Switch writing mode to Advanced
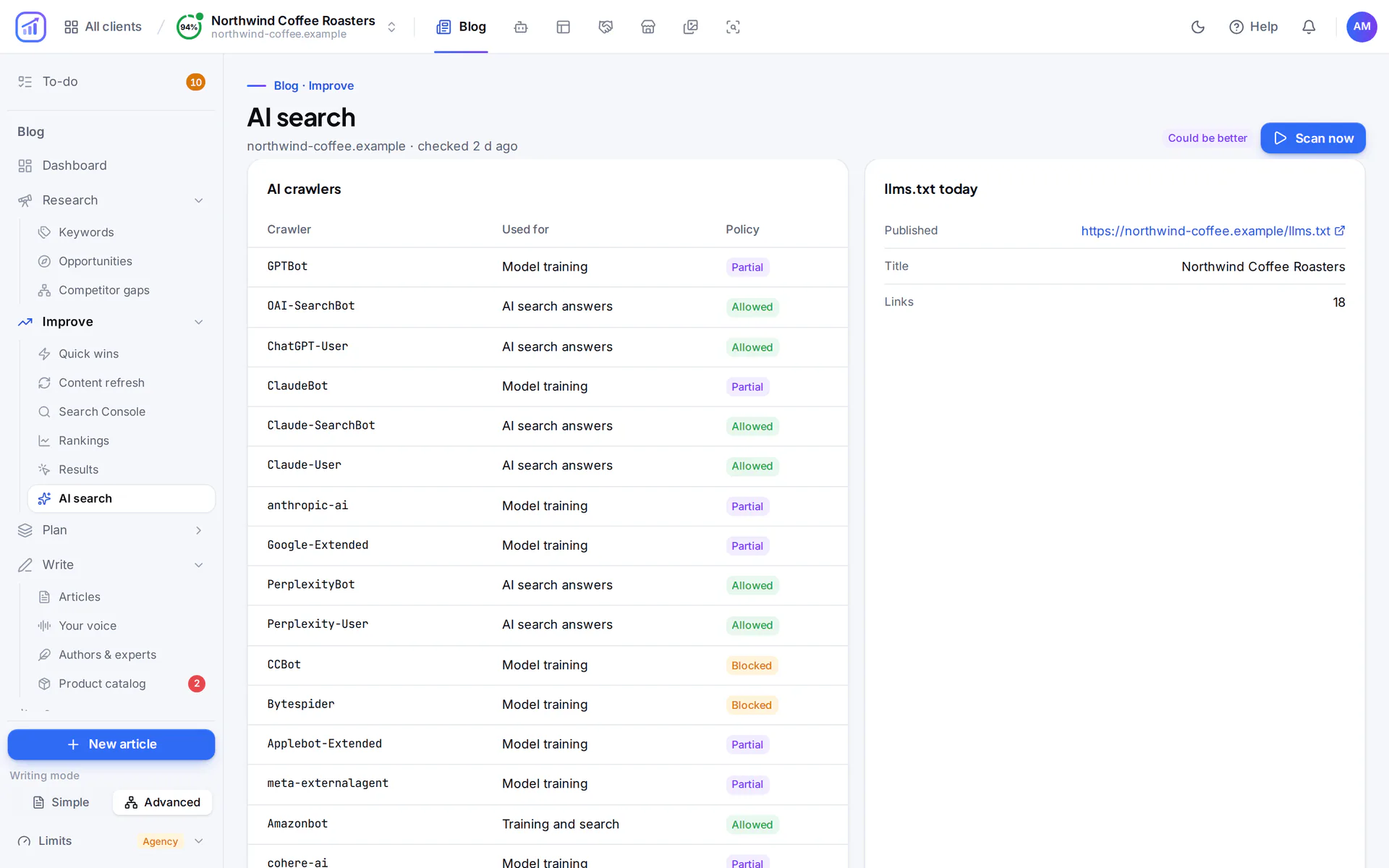1389x868 pixels. pos(162,802)
